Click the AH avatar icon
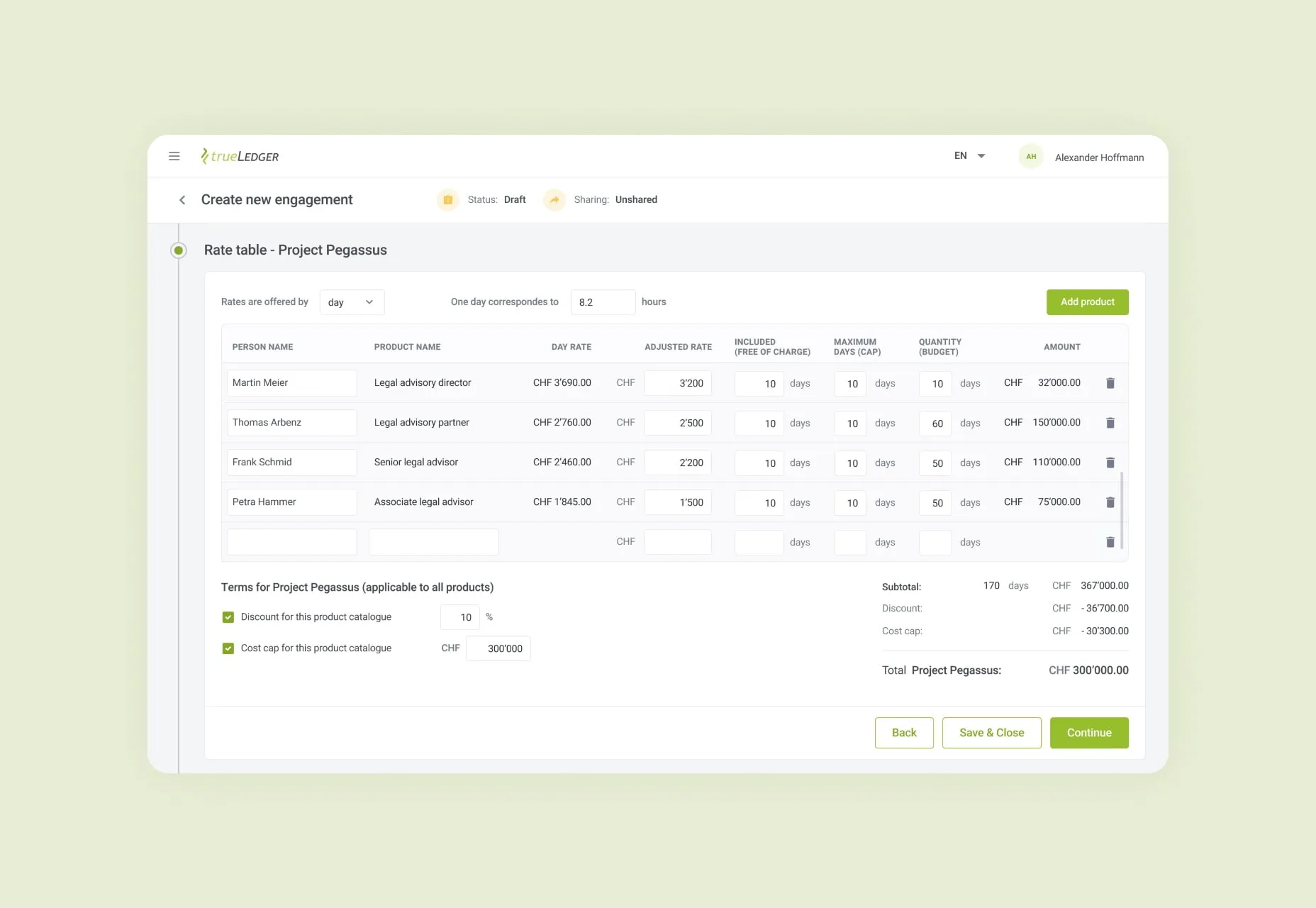The image size is (1316, 908). (x=1031, y=156)
